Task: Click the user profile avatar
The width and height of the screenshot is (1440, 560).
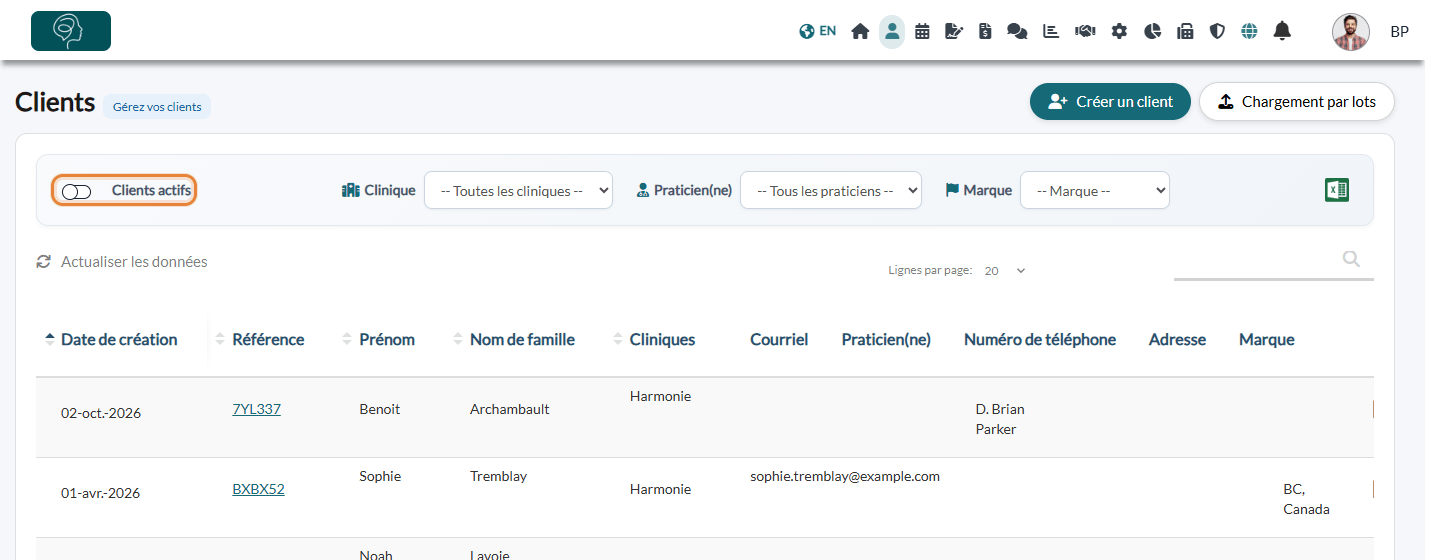Action: click(1351, 32)
